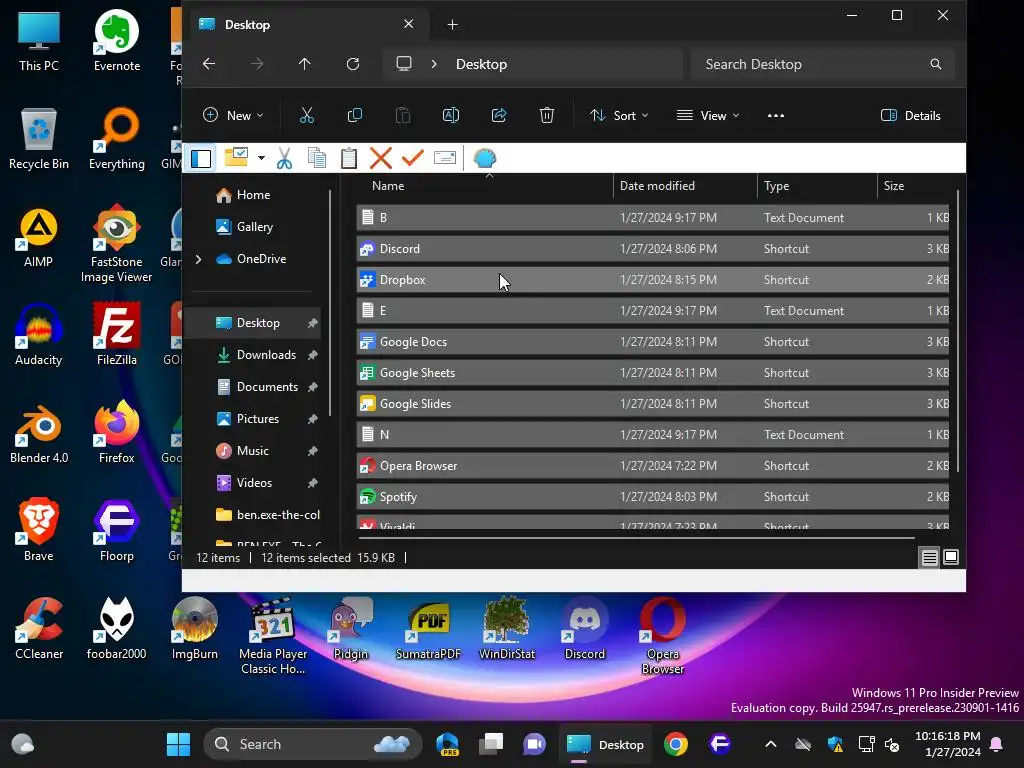Click the red X delete icon
The width and height of the screenshot is (1024, 768).
click(x=381, y=158)
